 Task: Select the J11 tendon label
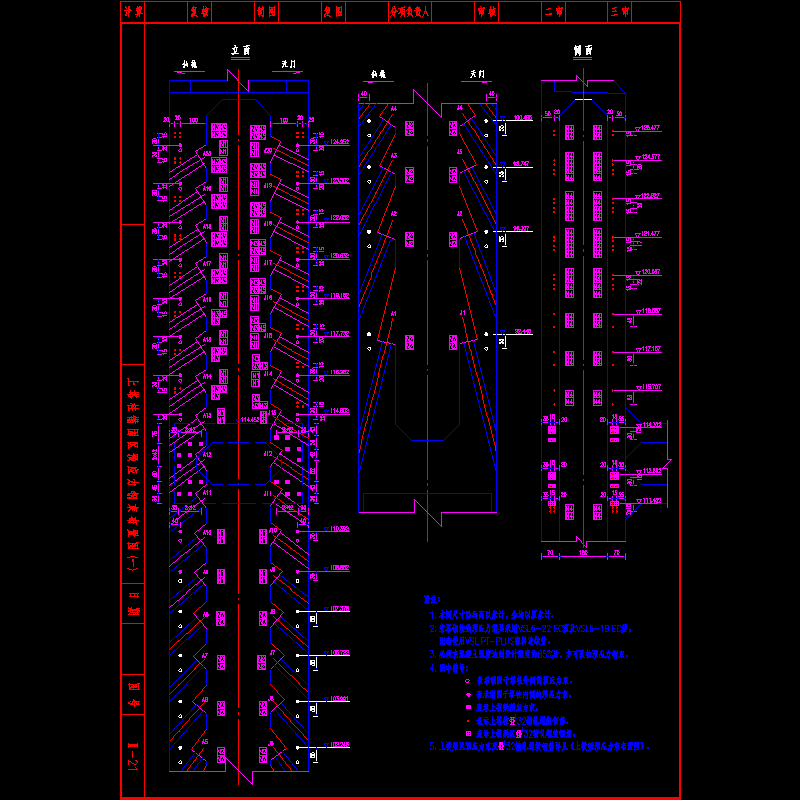(267, 493)
